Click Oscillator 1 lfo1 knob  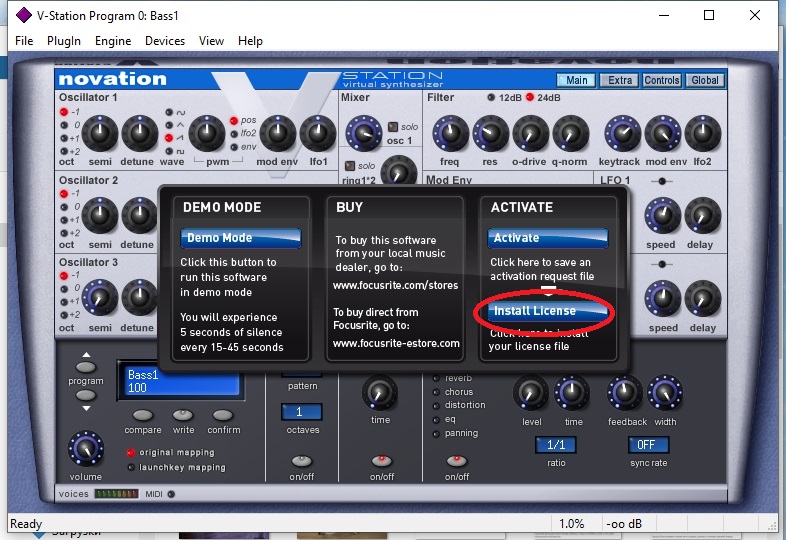coord(318,133)
